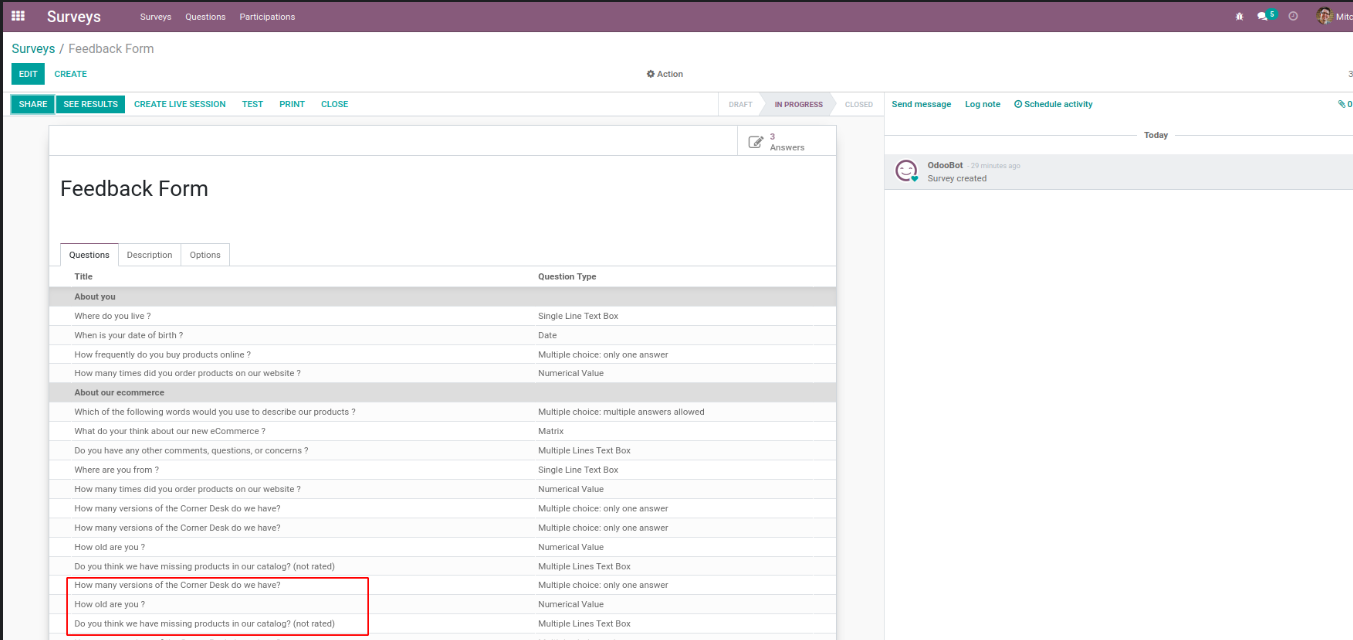Open the 'About you' section row
1353x640 pixels.
pos(442,297)
